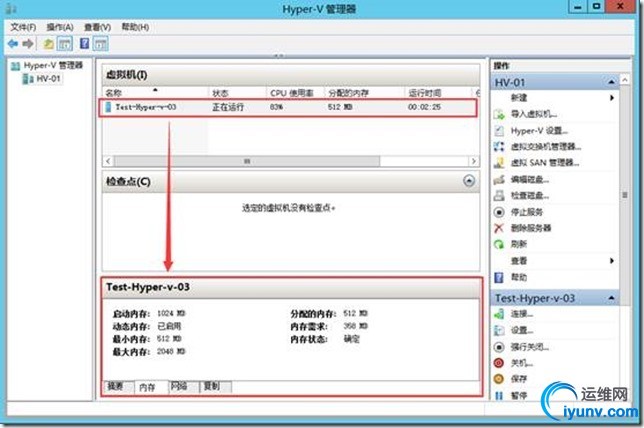Collapse the 检查点(C) pane with the round chevron
This screenshot has width=644, height=428.
pyautogui.click(x=469, y=181)
